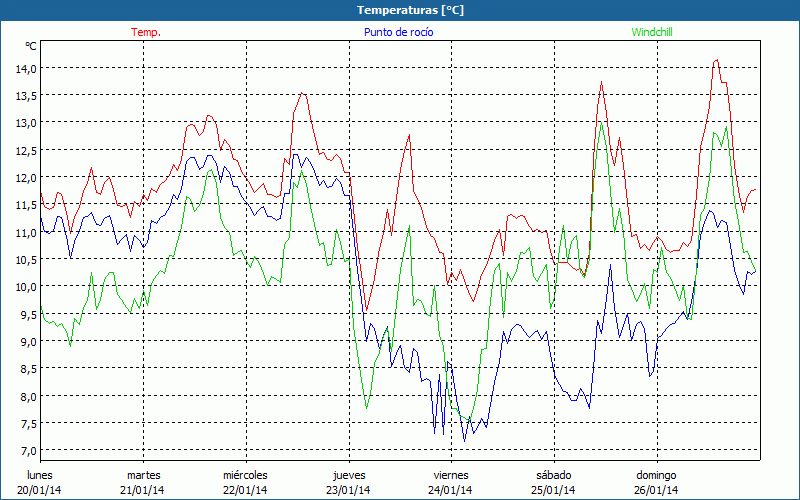Click the 12,5 value on the y-axis
The height and width of the screenshot is (500, 800).
[x=25, y=150]
